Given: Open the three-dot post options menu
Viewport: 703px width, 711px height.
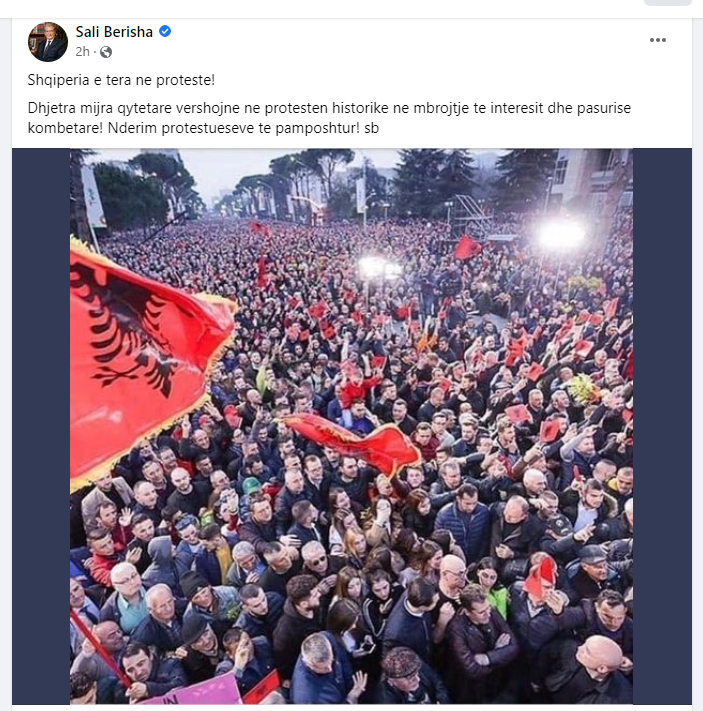Looking at the screenshot, I should 657,40.
